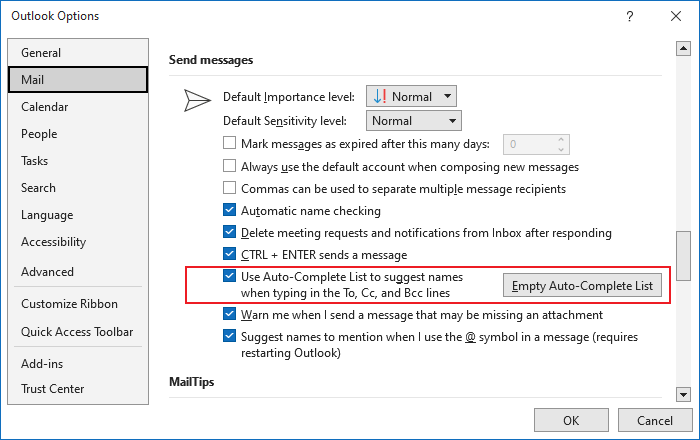Click the vertical scrollbar thumb
700x440 pixels.
(683, 256)
